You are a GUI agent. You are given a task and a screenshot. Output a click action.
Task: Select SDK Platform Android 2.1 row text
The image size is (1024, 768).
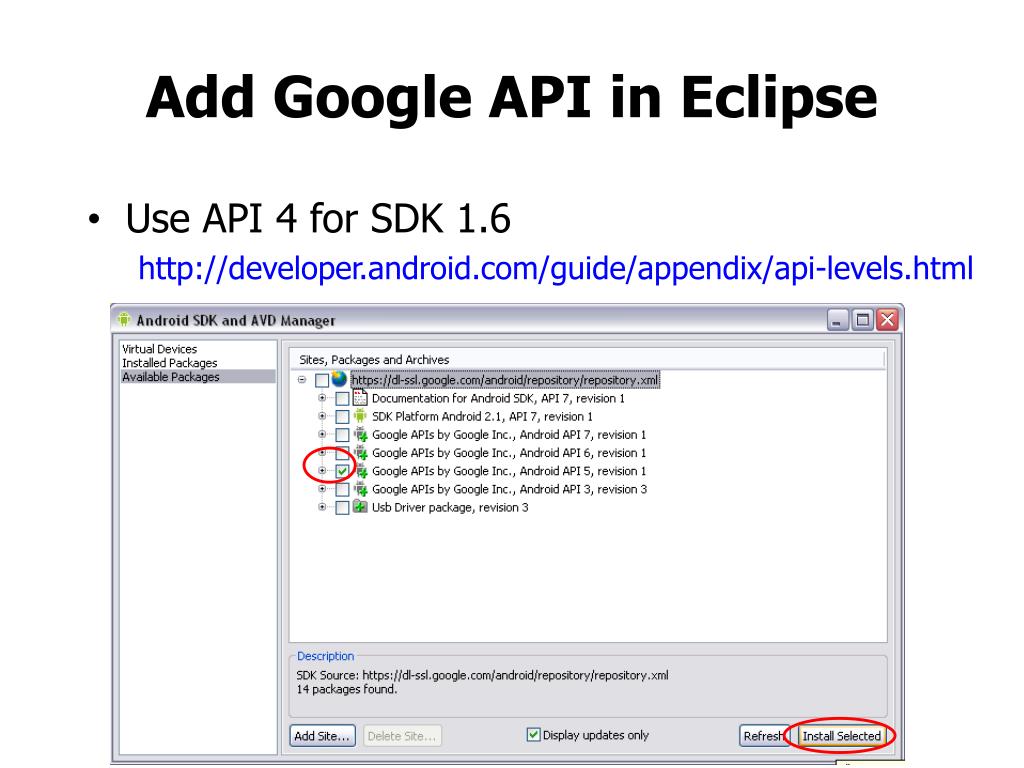tap(483, 417)
